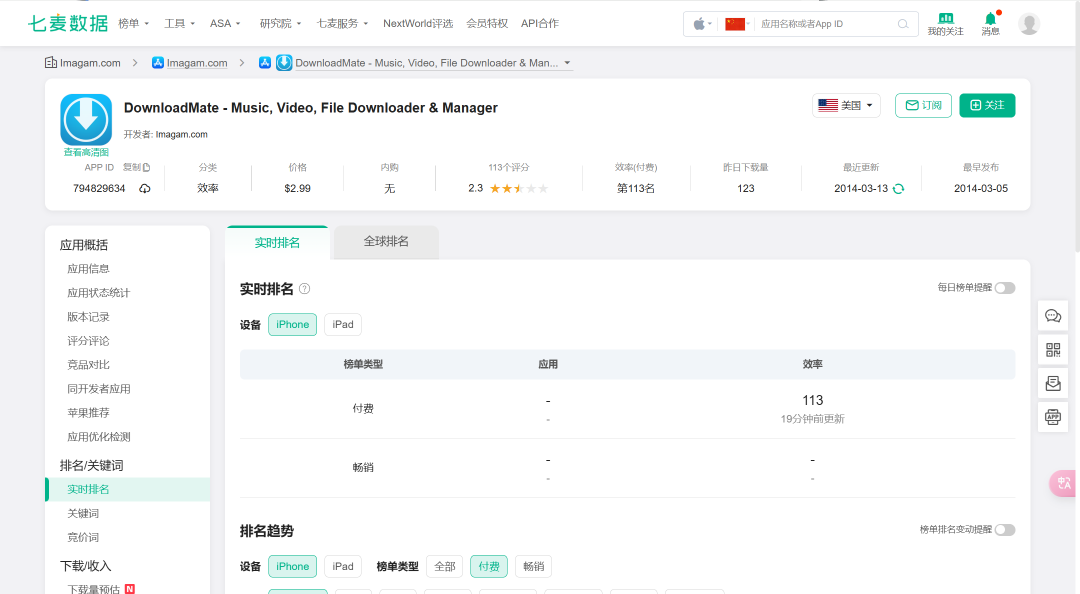Open the Apple platform selector icon
The height and width of the screenshot is (594, 1080).
[700, 24]
